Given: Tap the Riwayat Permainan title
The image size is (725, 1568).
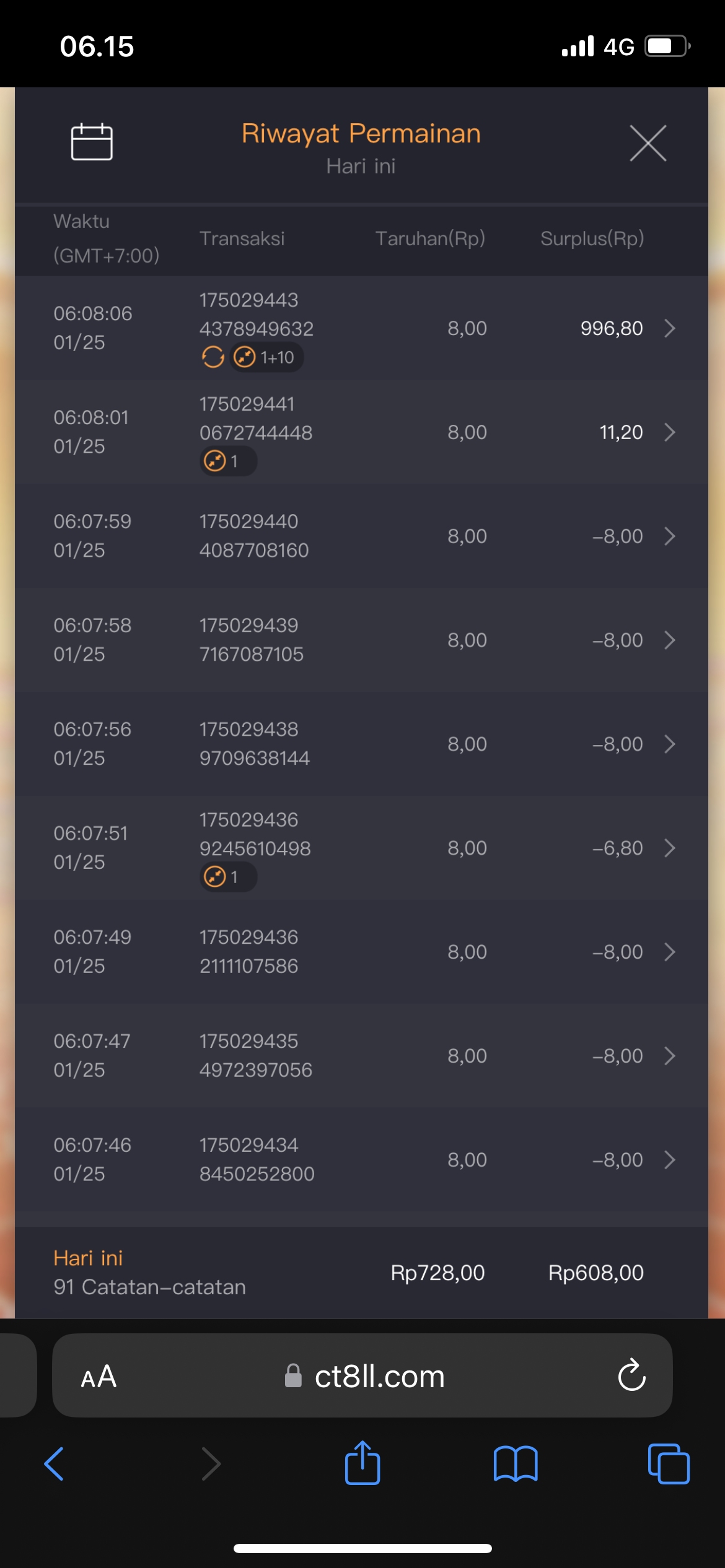Looking at the screenshot, I should click(x=361, y=134).
